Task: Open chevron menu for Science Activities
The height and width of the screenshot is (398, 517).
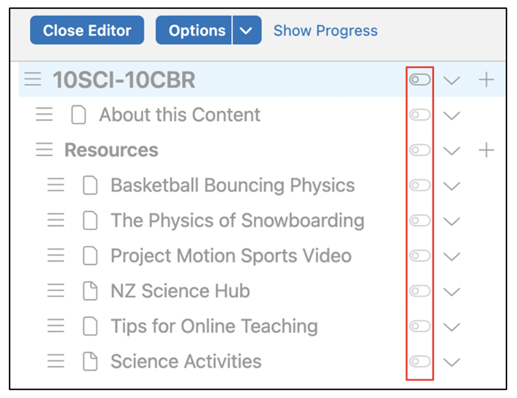Action: point(452,362)
